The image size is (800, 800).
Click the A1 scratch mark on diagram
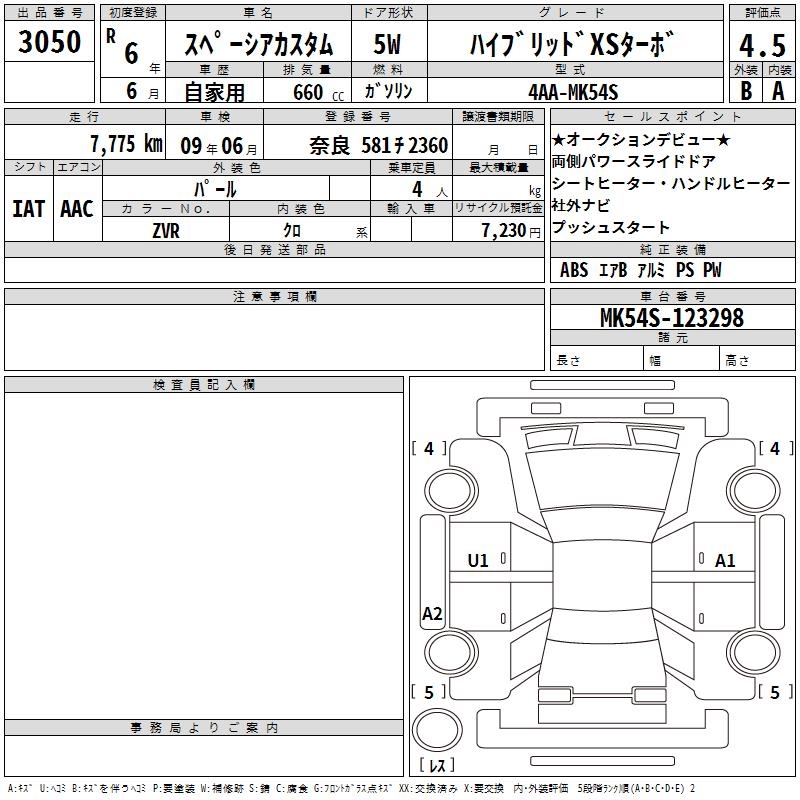click(x=725, y=561)
